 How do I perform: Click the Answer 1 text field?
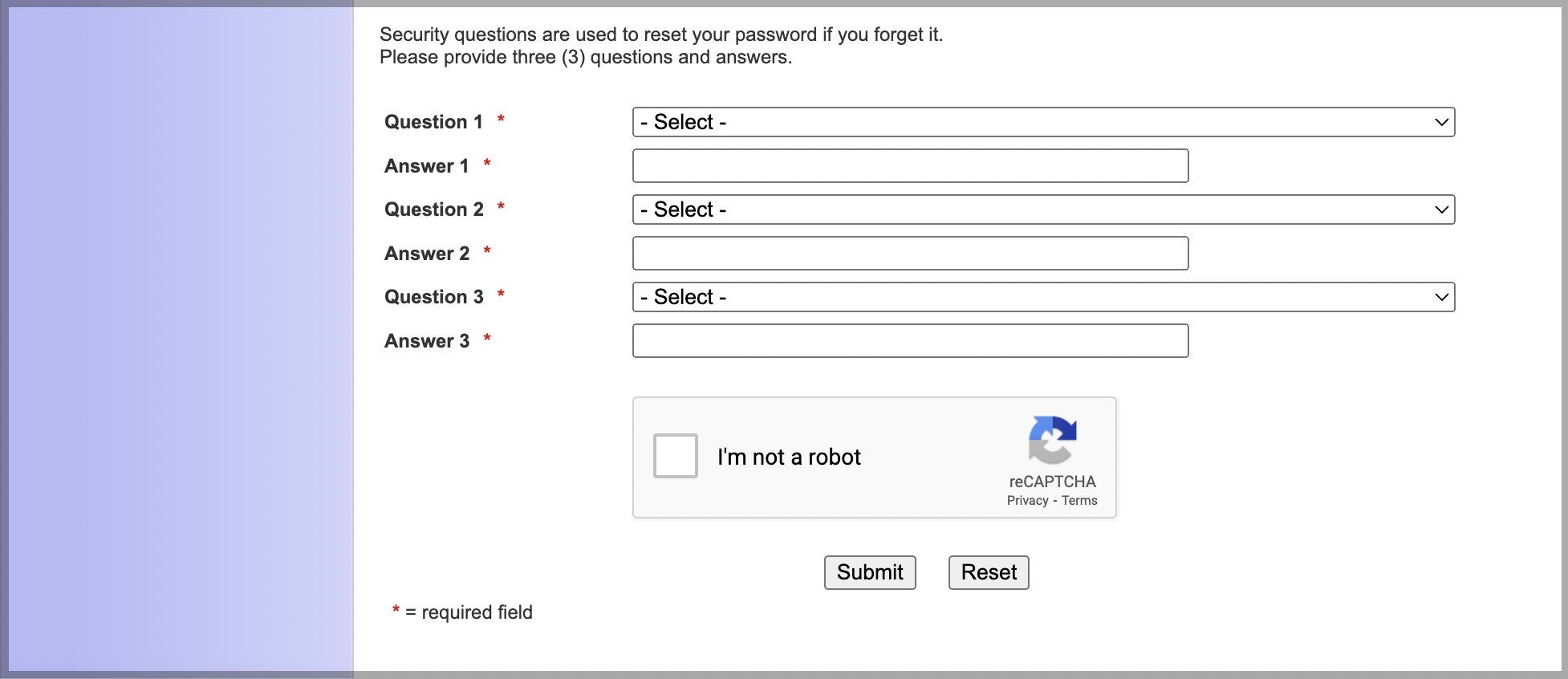(x=910, y=166)
